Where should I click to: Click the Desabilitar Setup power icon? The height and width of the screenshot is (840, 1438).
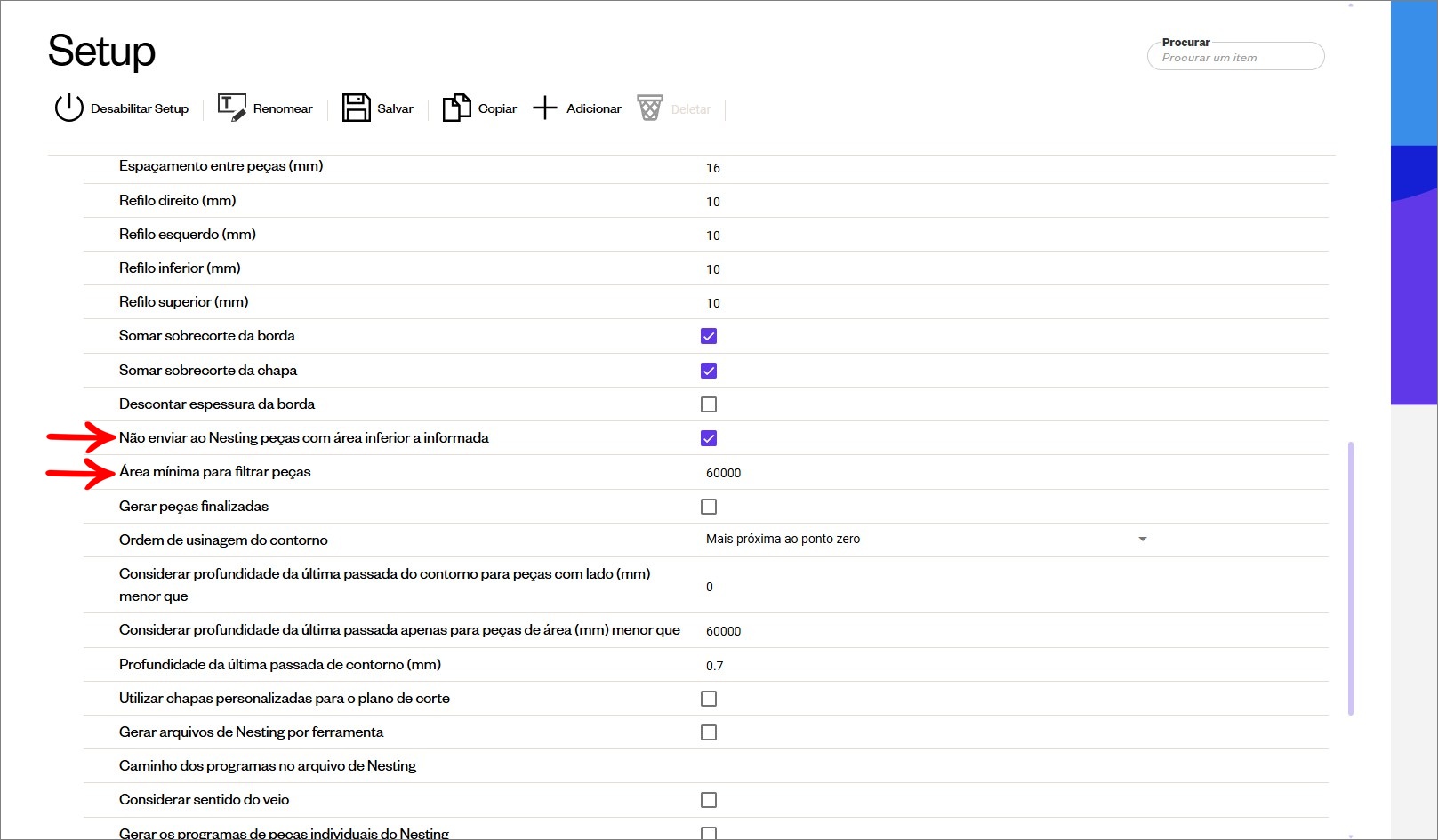(68, 108)
